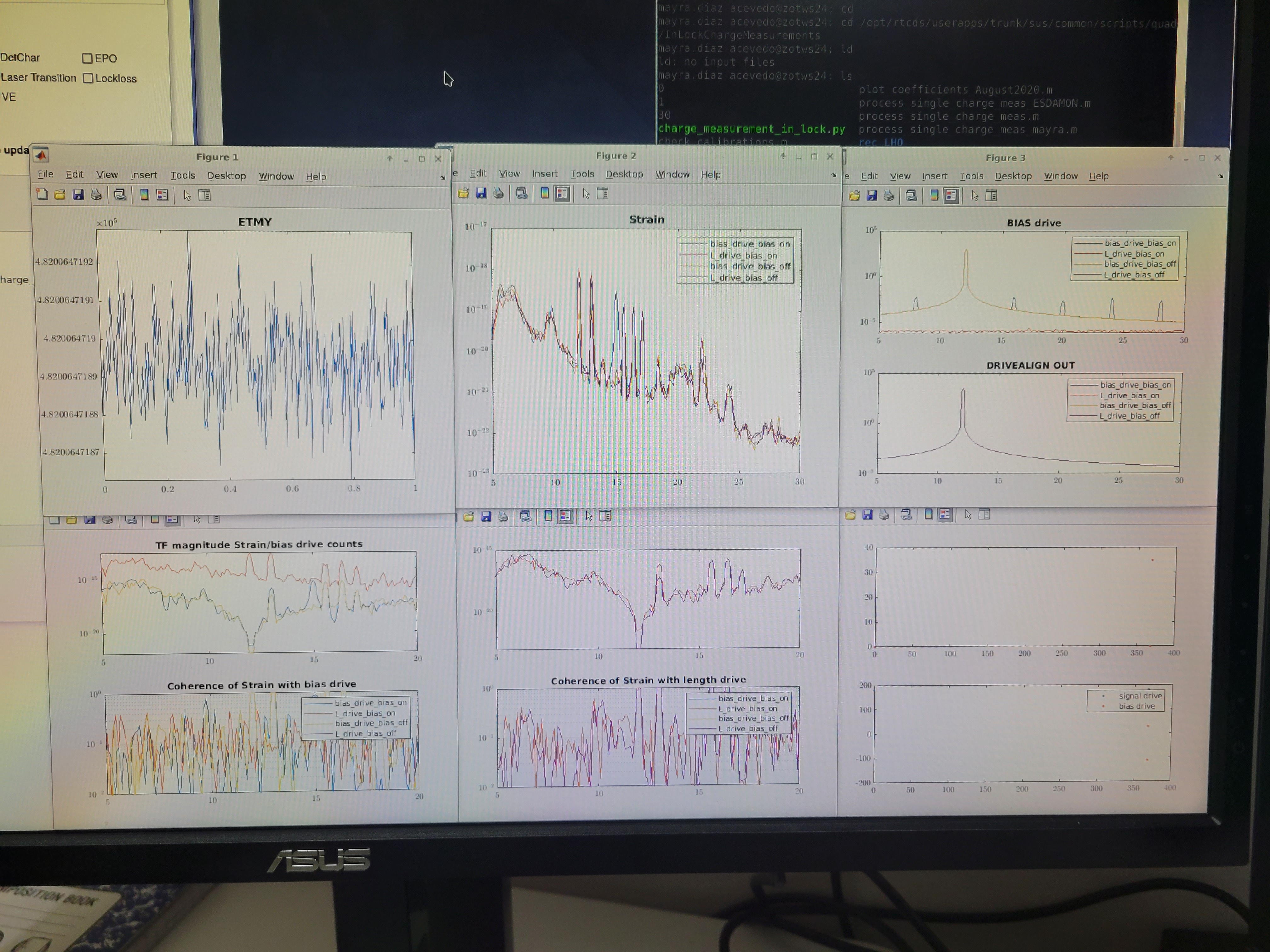1270x952 pixels.
Task: Click the Print icon in Figure 1 toolbar
Action: click(x=96, y=195)
